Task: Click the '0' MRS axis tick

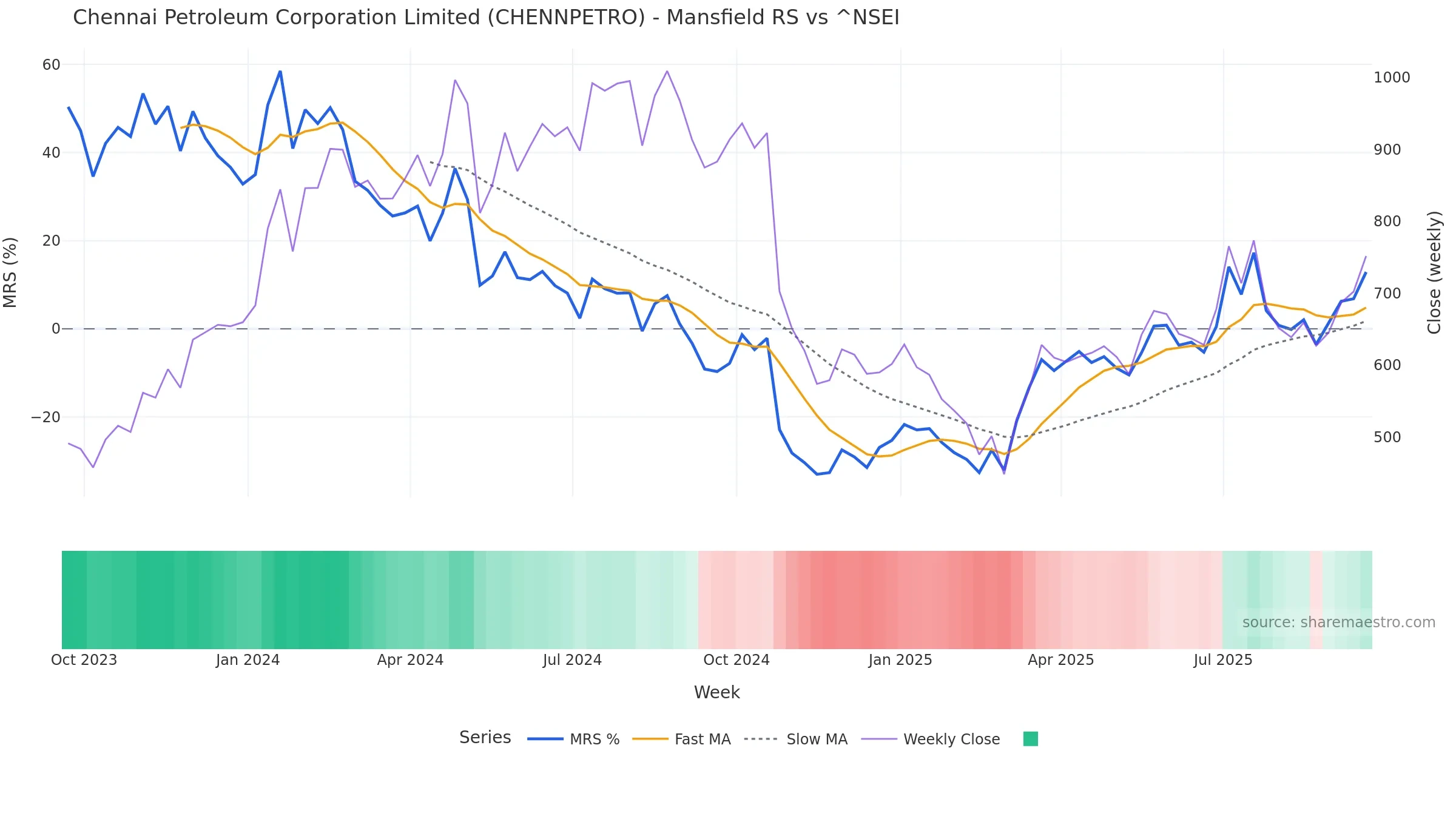Action: coord(56,329)
